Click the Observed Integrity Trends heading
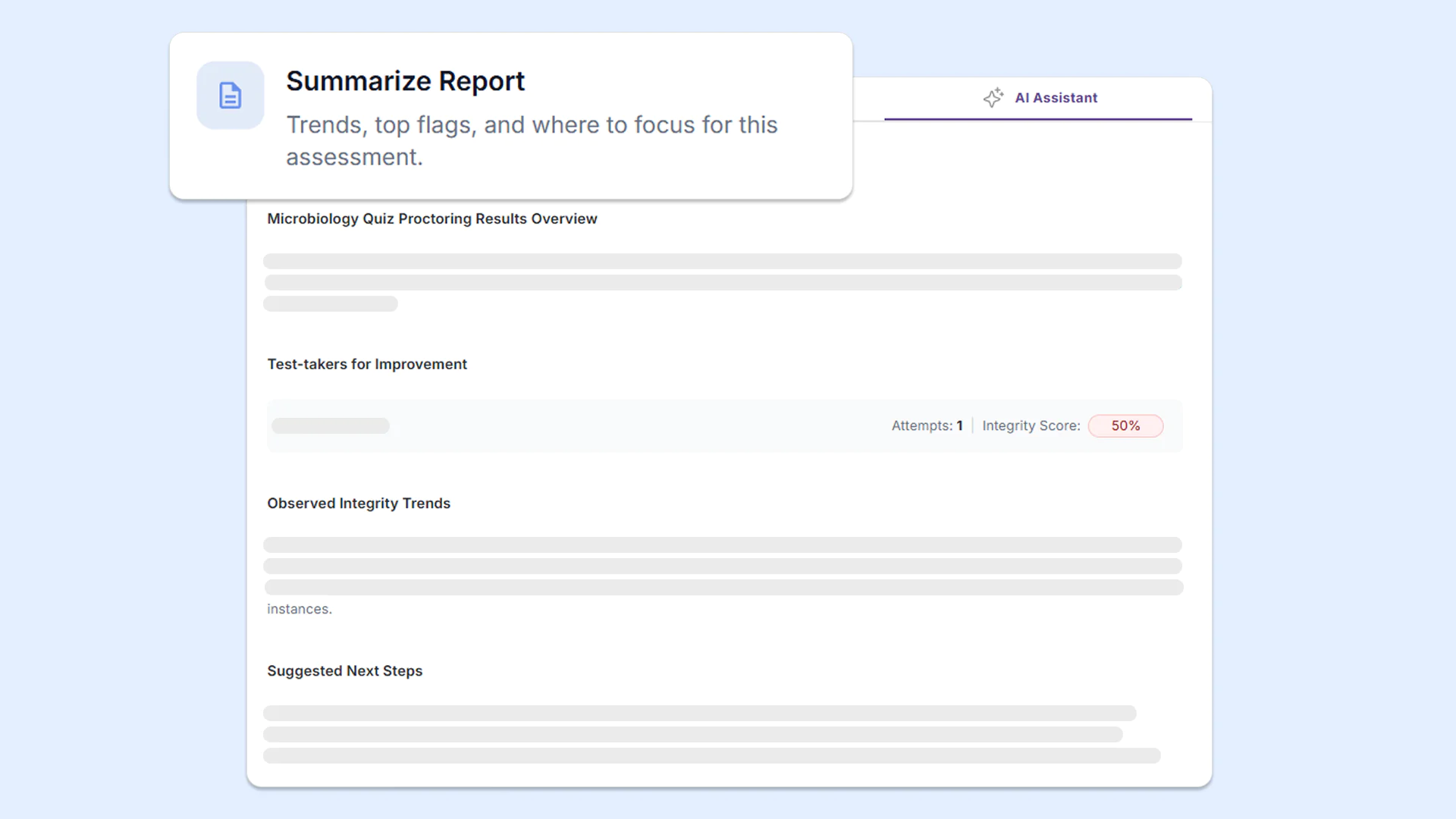The width and height of the screenshot is (1456, 819). coord(359,504)
